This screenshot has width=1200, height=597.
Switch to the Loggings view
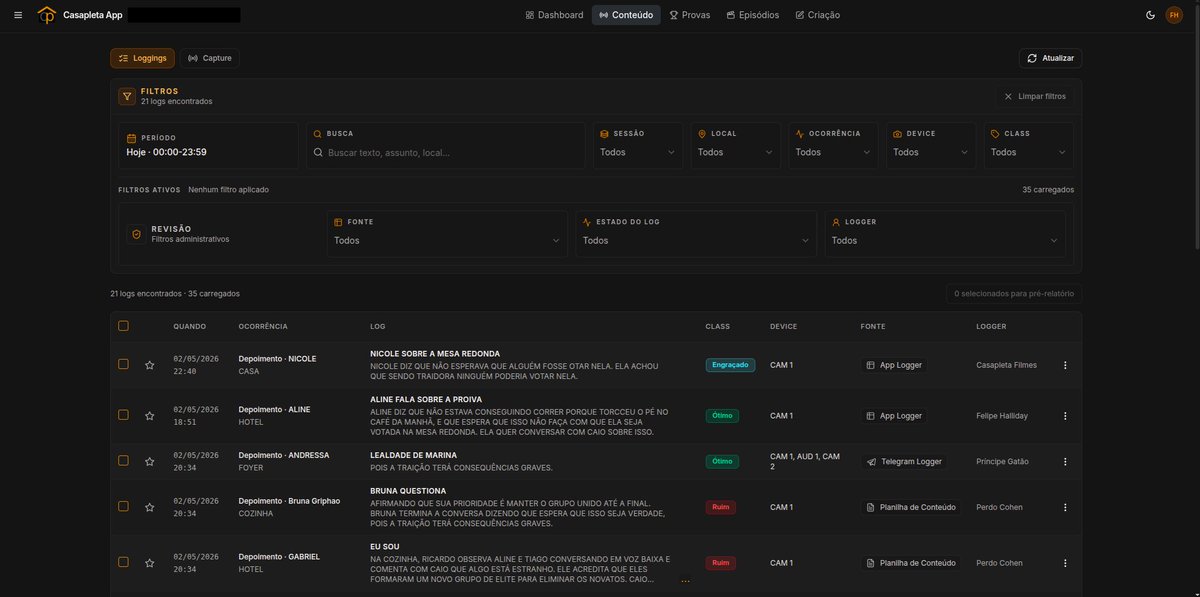pyautogui.click(x=142, y=58)
